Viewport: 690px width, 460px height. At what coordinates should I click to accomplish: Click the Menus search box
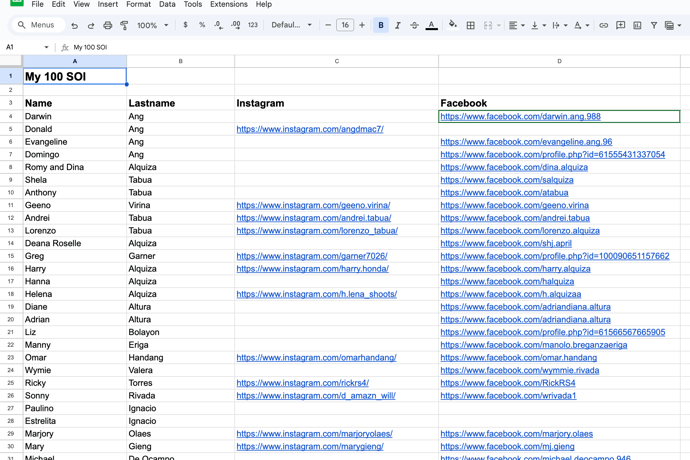pyautogui.click(x=39, y=25)
